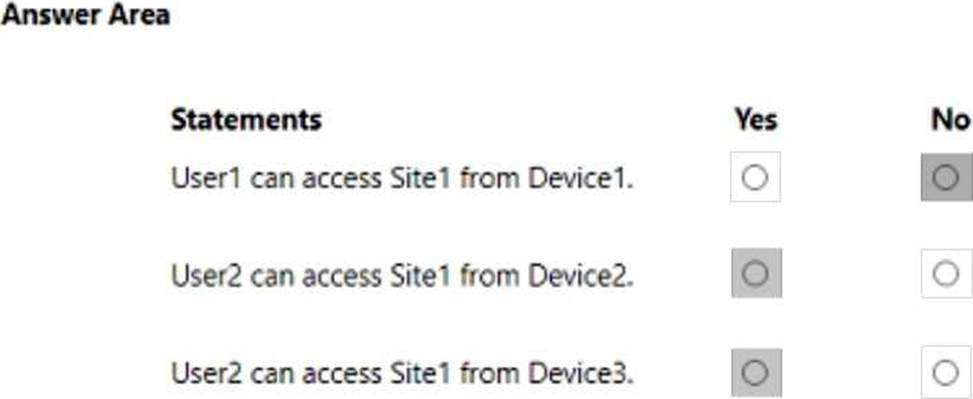Click the word User2 in the second statement

(x=207, y=275)
